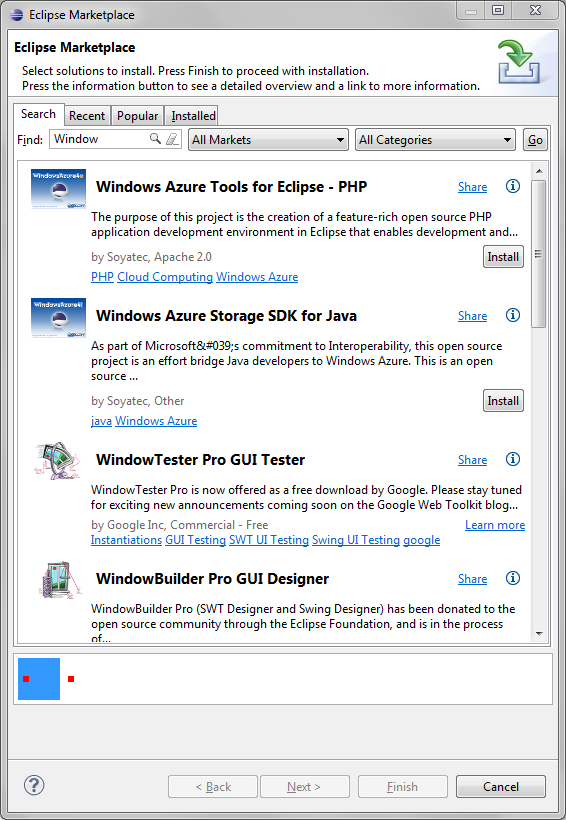Open info for WindowBuilder Pro GUI Designer
The image size is (566, 820).
click(x=513, y=578)
